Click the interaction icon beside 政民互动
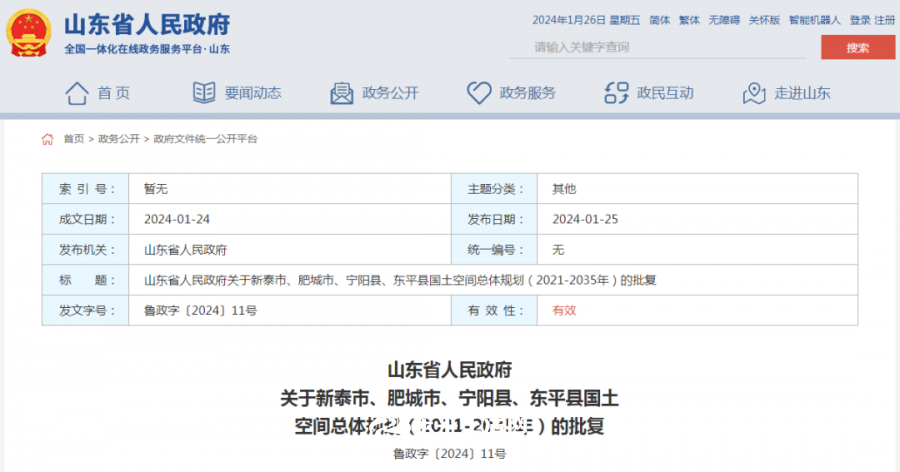The height and width of the screenshot is (472, 900). [616, 93]
